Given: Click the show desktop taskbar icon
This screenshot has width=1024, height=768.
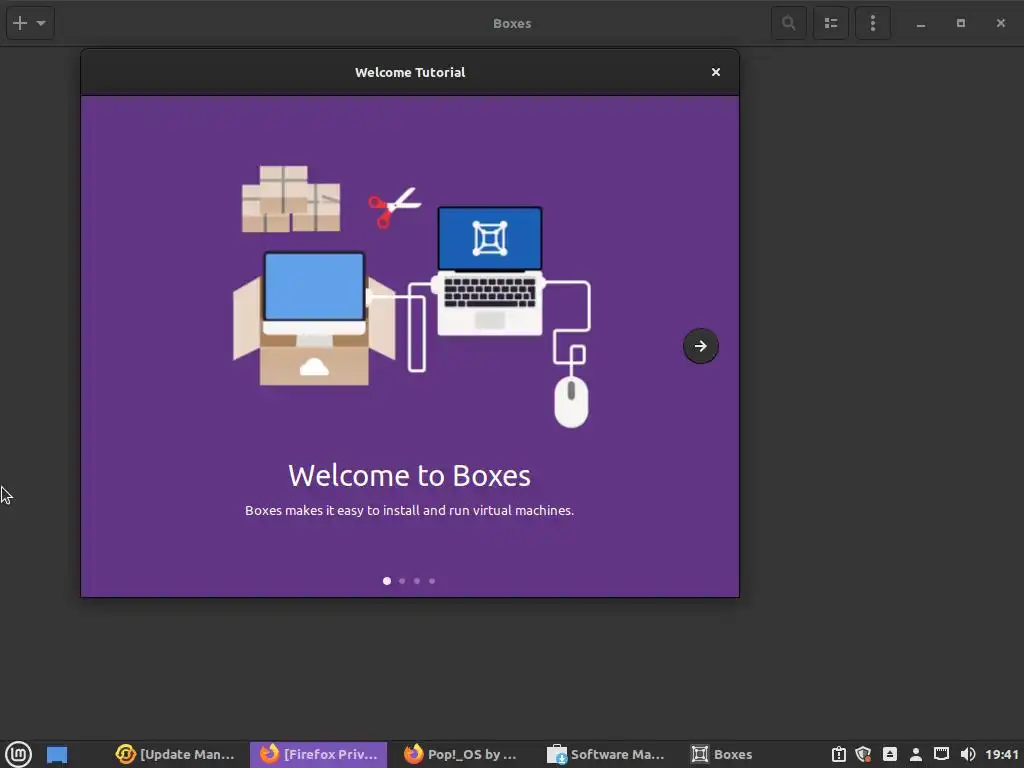Looking at the screenshot, I should pyautogui.click(x=57, y=754).
